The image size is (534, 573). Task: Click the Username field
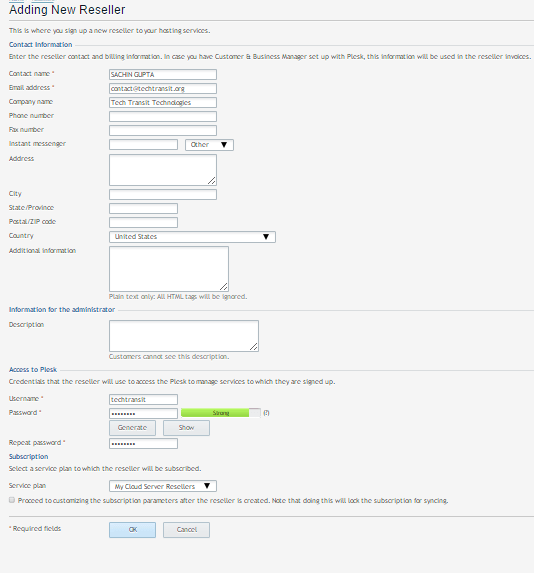[x=144, y=399]
